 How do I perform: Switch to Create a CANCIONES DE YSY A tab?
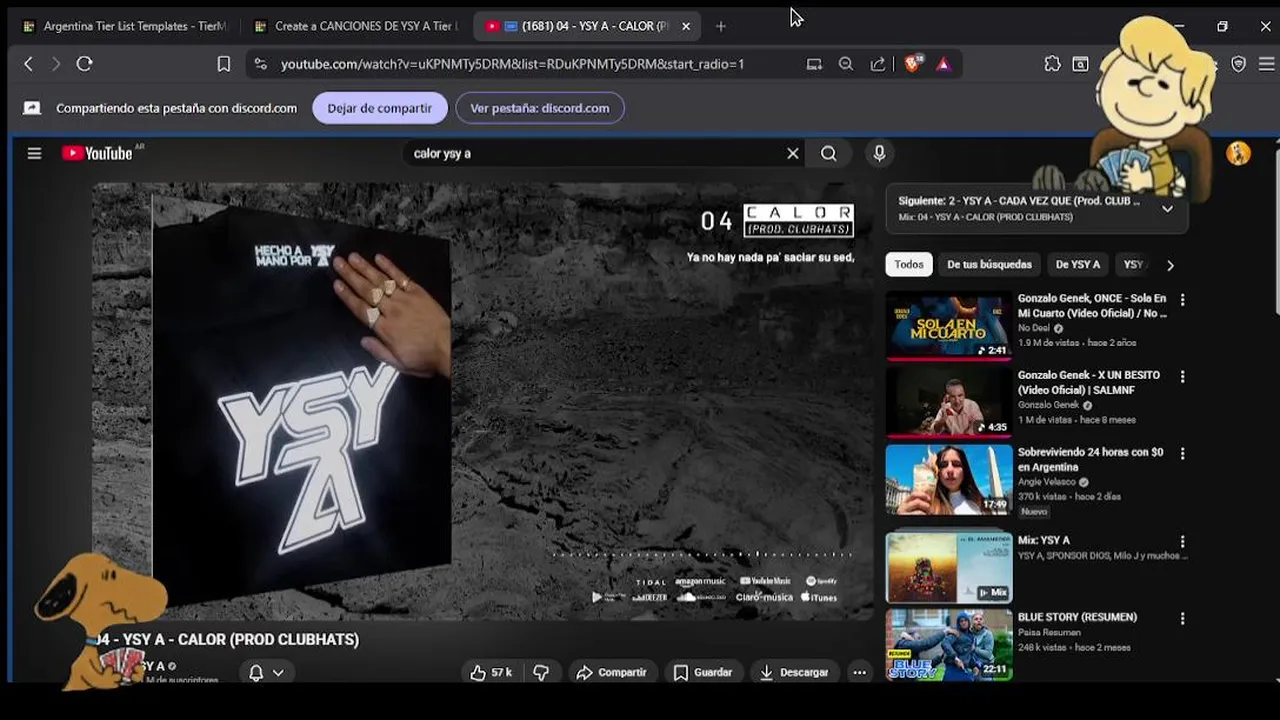(357, 26)
